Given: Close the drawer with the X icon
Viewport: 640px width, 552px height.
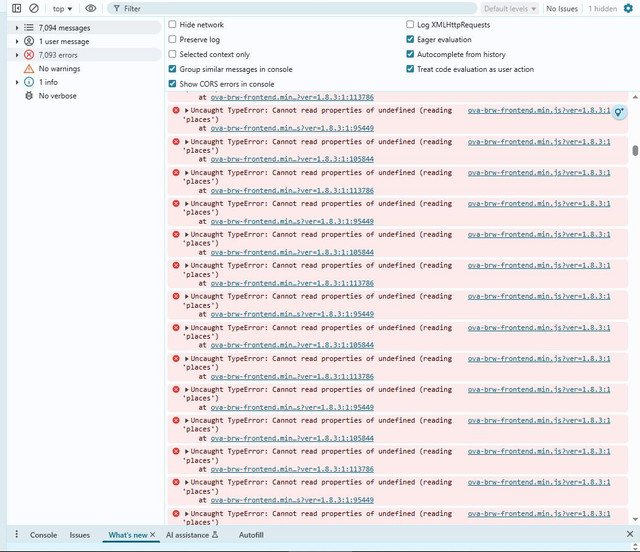Looking at the screenshot, I should 630,534.
